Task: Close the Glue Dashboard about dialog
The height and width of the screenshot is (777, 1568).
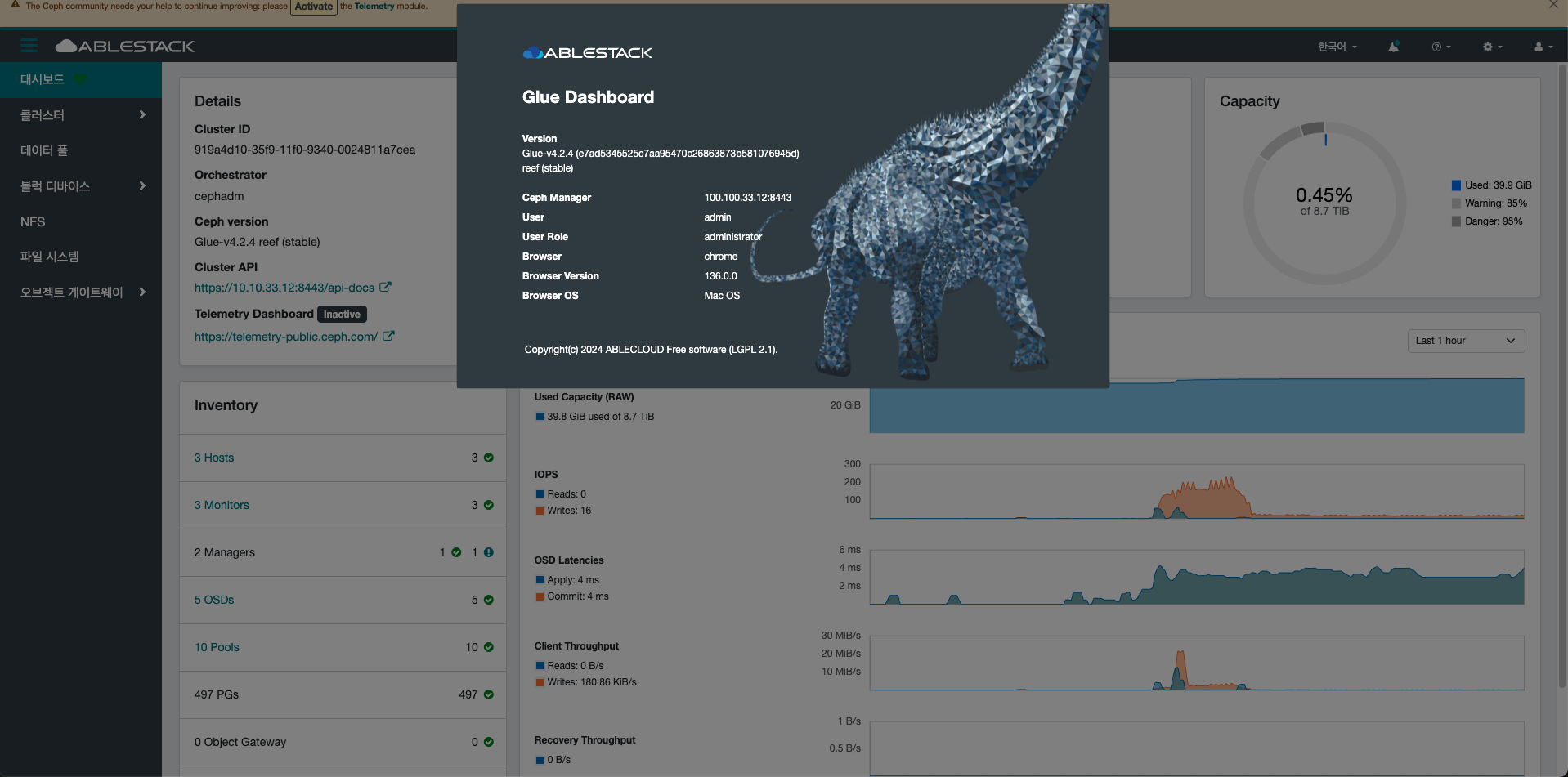Action: [x=1094, y=18]
